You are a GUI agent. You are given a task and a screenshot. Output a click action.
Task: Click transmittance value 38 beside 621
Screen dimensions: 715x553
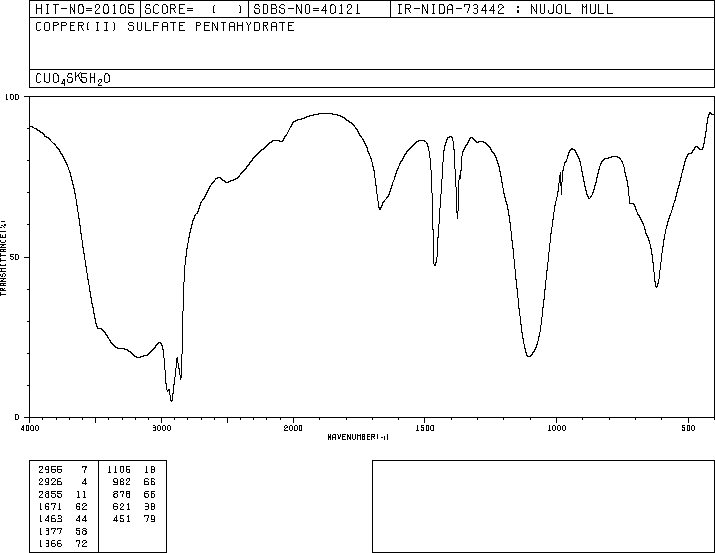pyautogui.click(x=150, y=506)
